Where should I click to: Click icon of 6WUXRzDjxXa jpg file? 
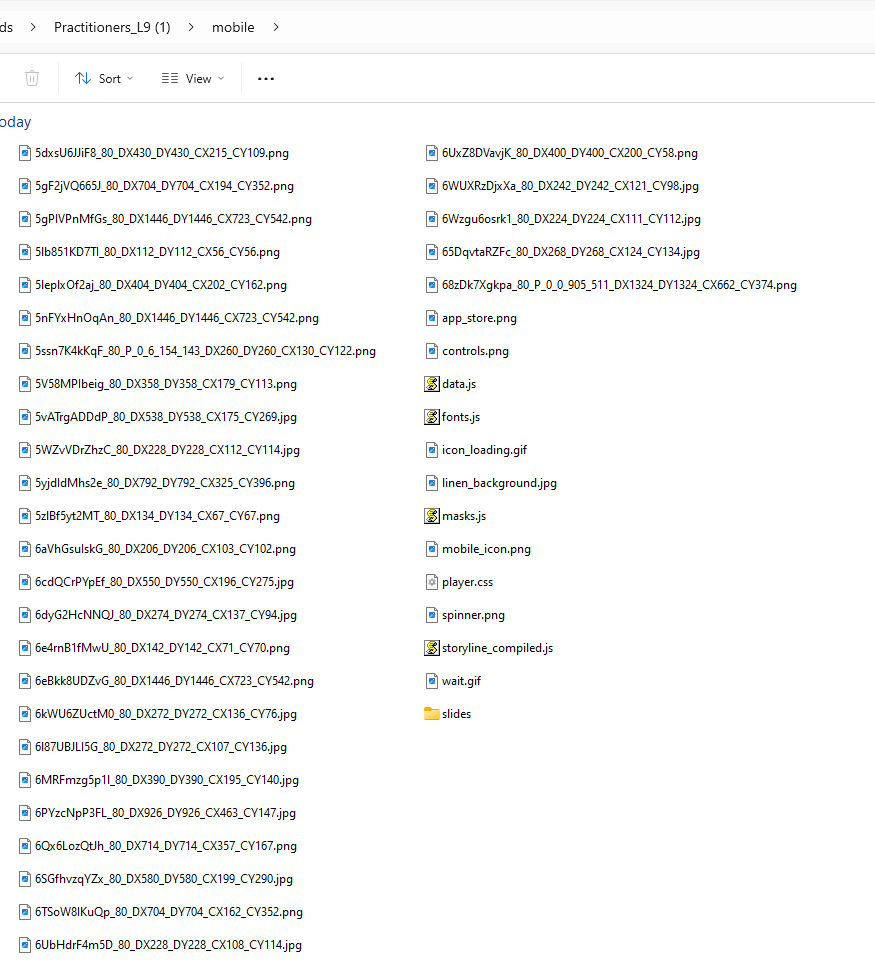click(x=432, y=185)
